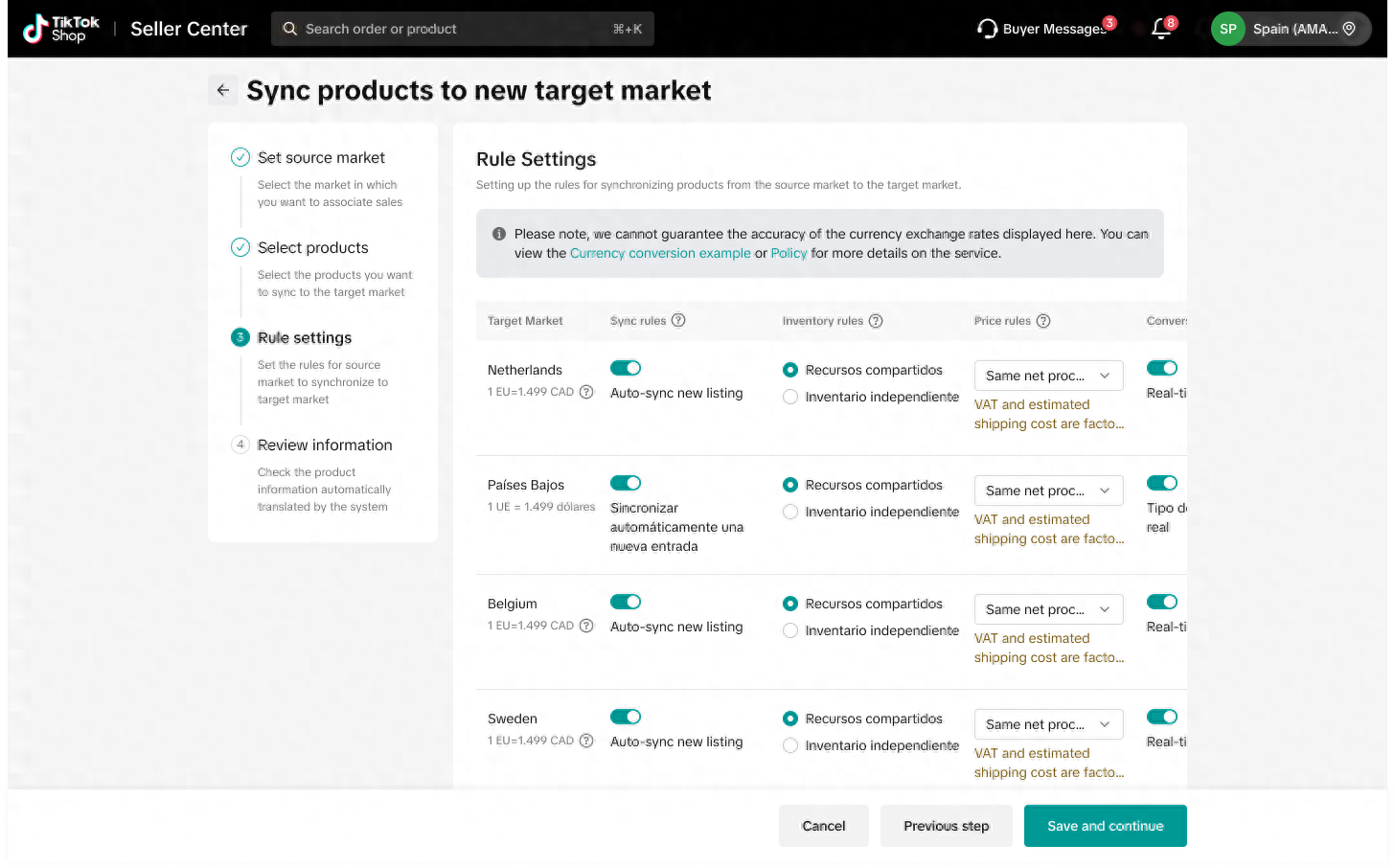Viewport: 1395px width, 868px height.
Task: Go to the Review information step
Action: [325, 445]
